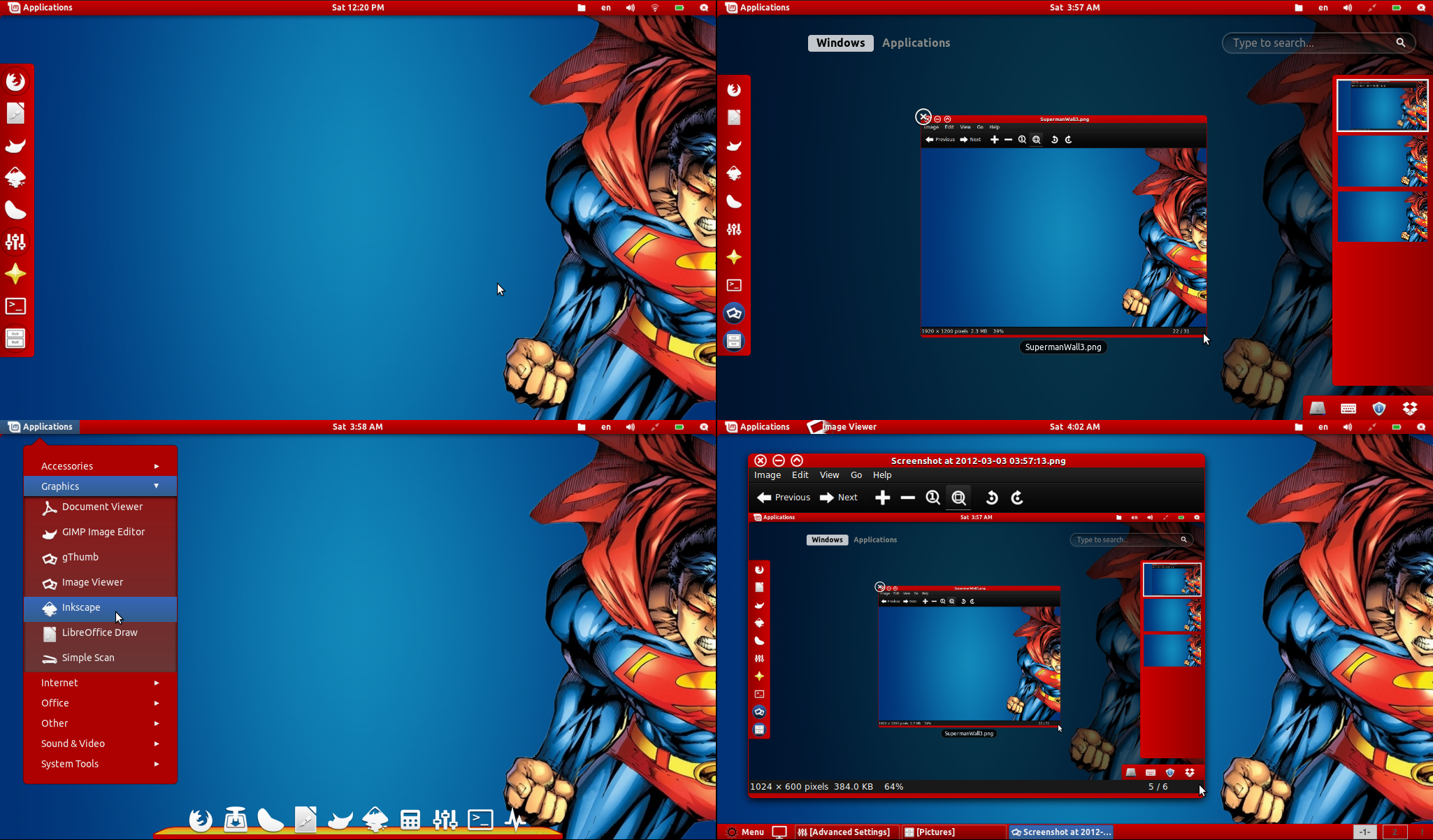Select the second workspace thumbnail in the overview
Screen dimensions: 1433x840
coord(1382,161)
